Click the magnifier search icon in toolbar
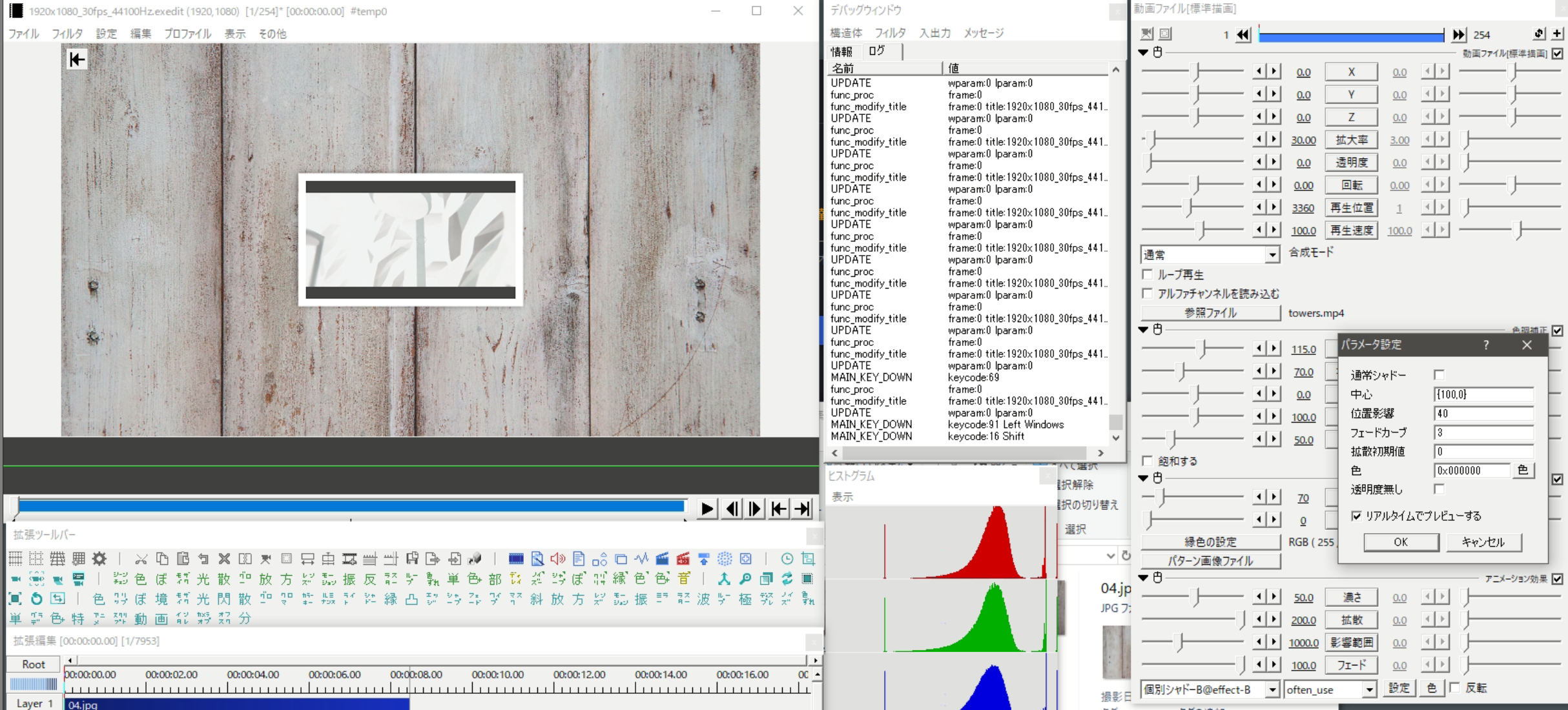This screenshot has height=710, width=1568. [x=745, y=579]
